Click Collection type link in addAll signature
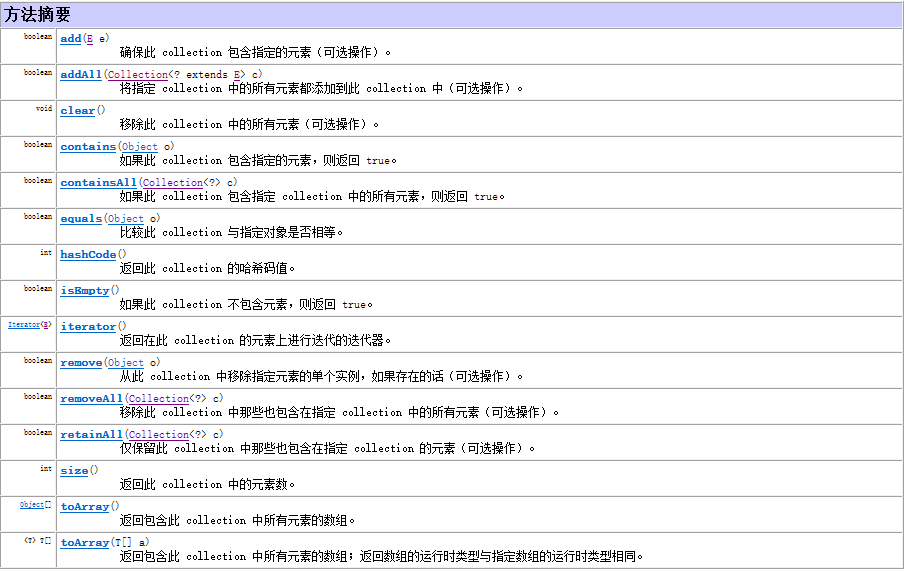 point(137,74)
